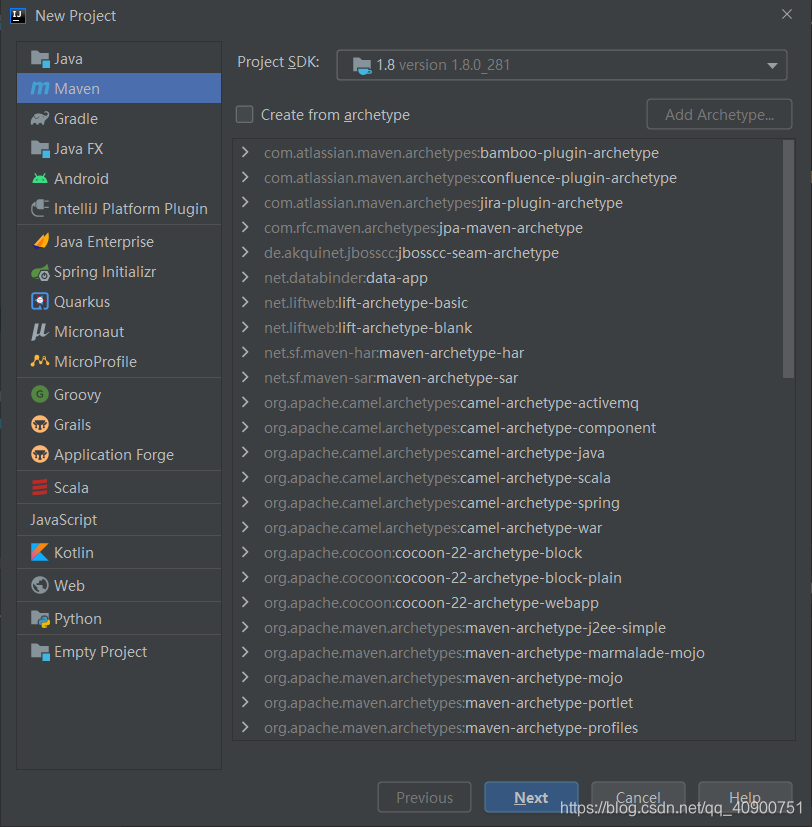Click the Kotlin logo icon
The height and width of the screenshot is (827, 812).
tap(40, 553)
